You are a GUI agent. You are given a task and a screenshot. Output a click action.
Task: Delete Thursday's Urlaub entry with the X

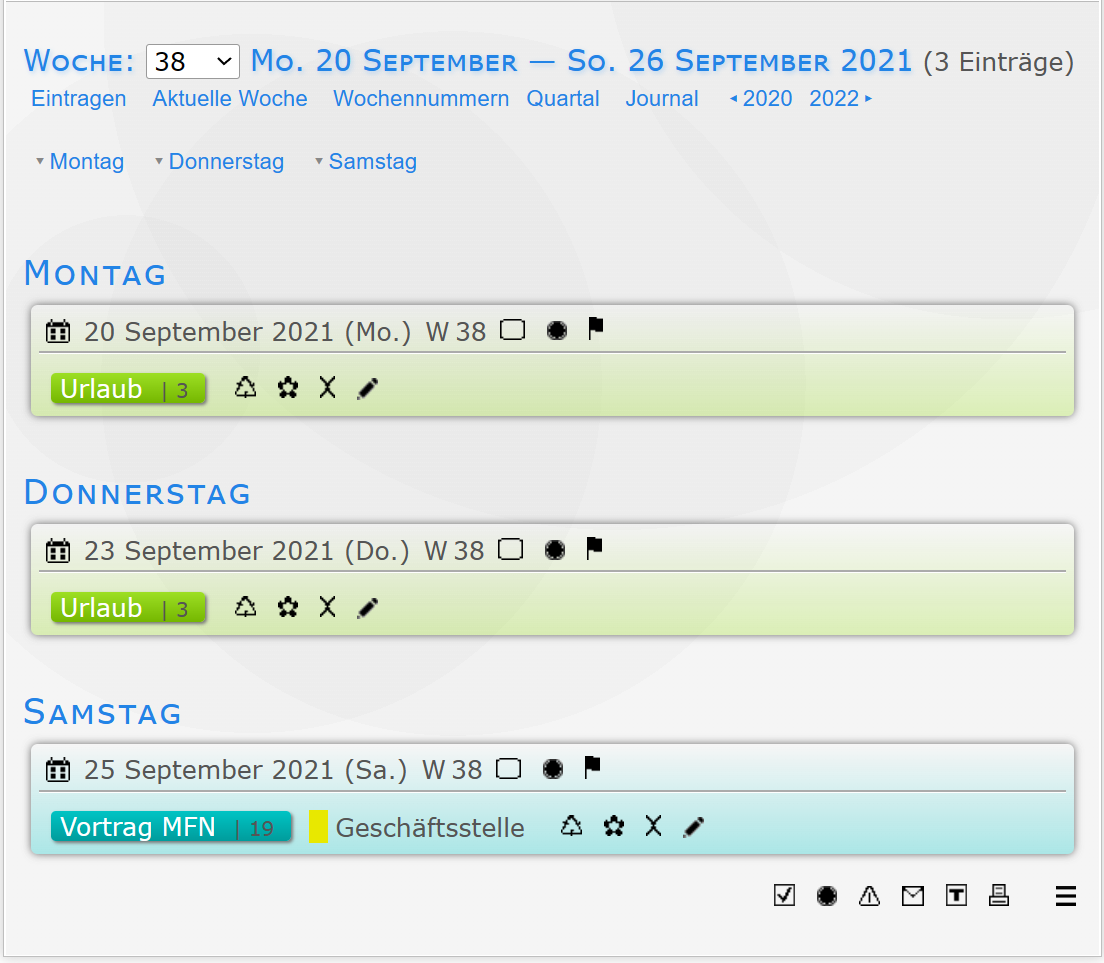(327, 606)
